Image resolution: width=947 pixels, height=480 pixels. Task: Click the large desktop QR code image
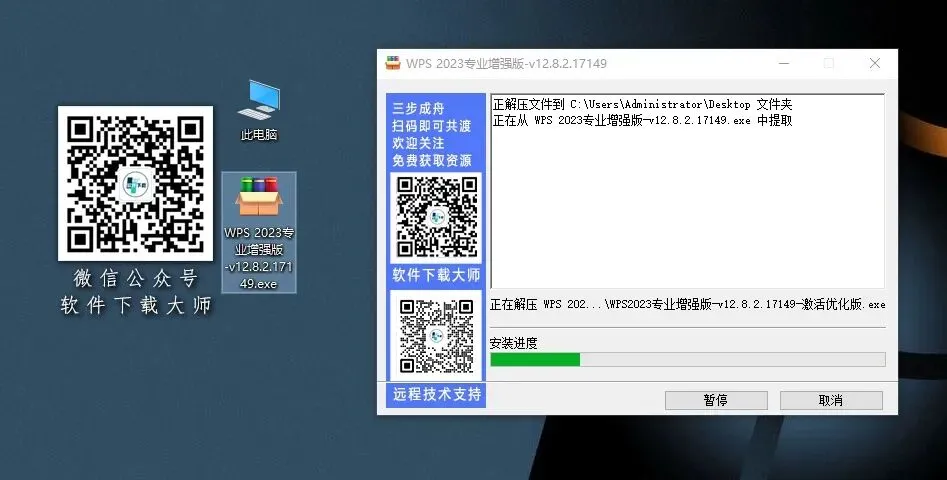(x=135, y=184)
